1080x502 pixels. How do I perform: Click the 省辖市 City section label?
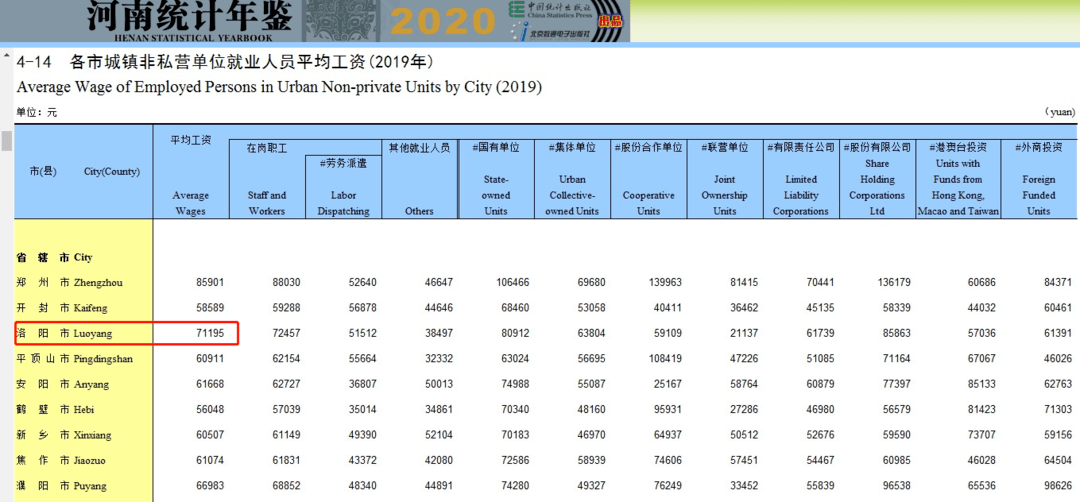coord(54,258)
